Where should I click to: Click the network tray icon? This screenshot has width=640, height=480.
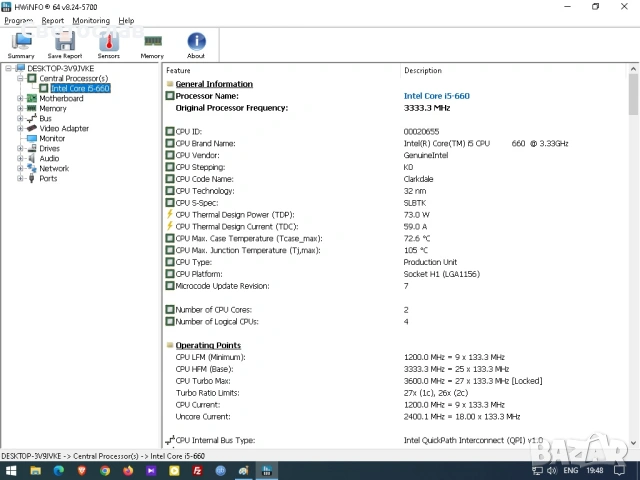pyautogui.click(x=538, y=471)
